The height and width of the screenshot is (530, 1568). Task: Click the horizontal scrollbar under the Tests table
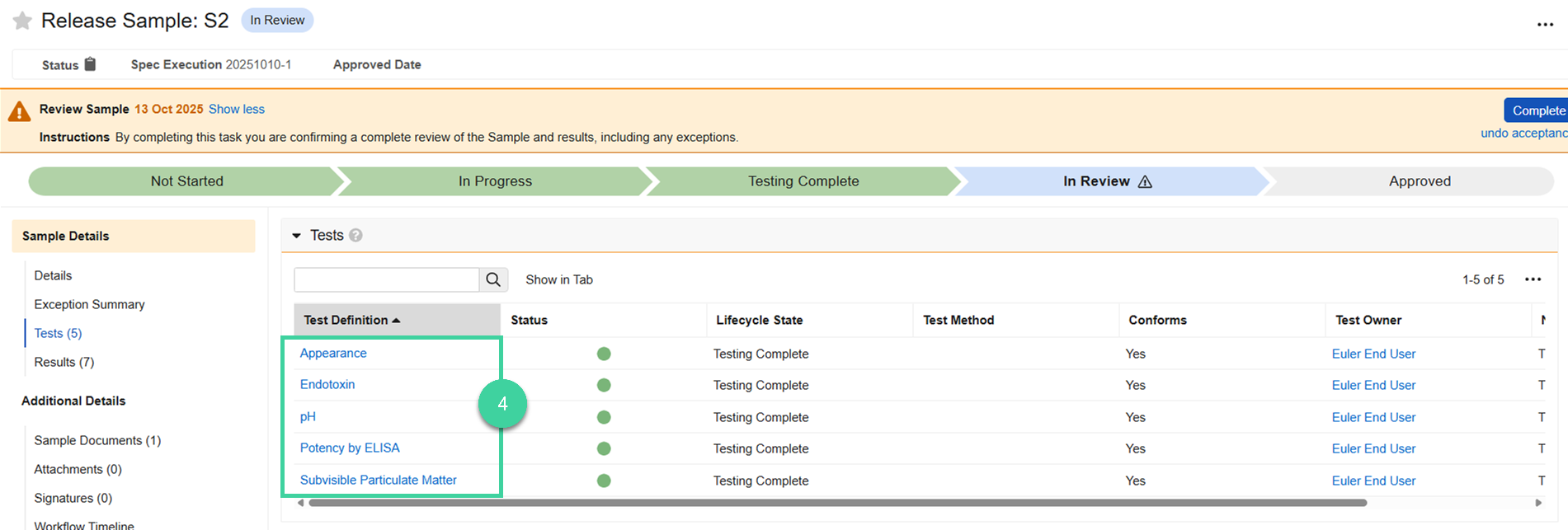click(837, 503)
